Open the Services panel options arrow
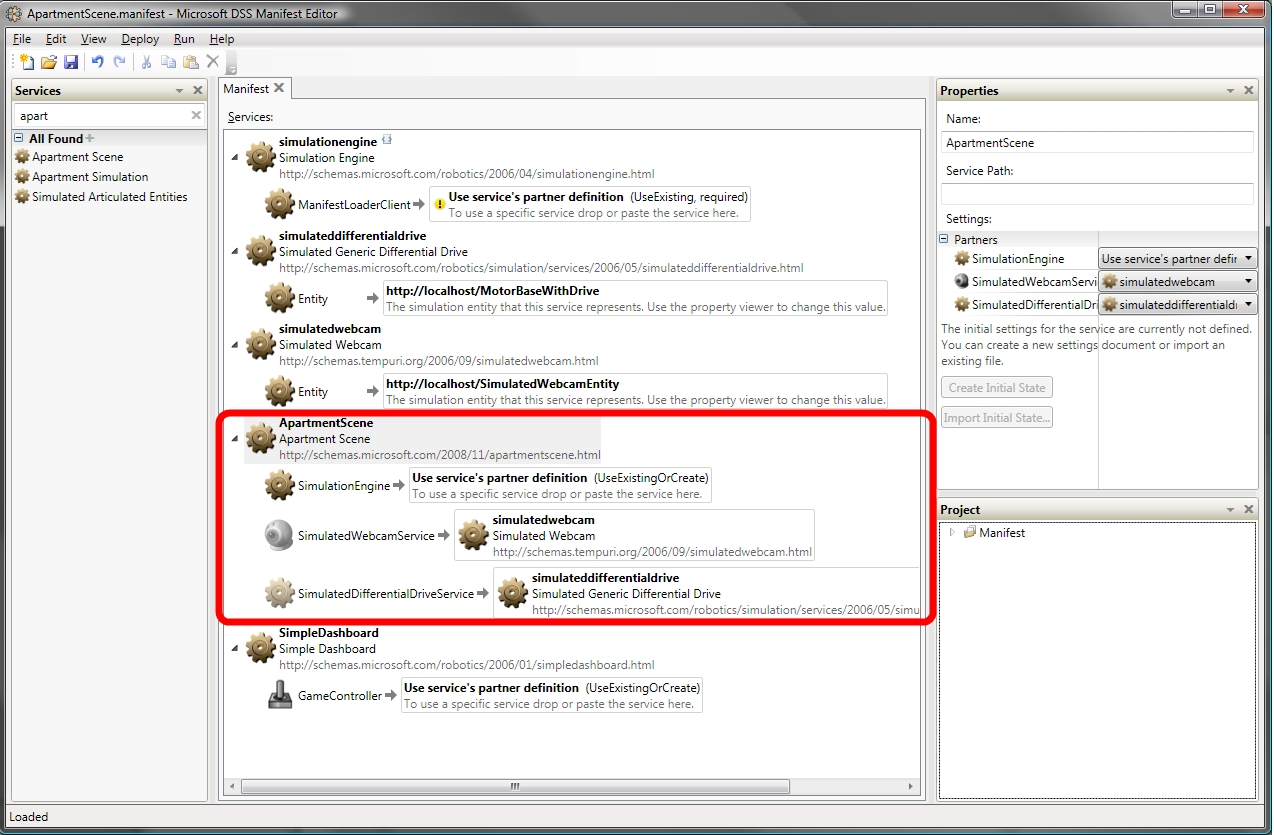The height and width of the screenshot is (835, 1274). click(x=180, y=90)
